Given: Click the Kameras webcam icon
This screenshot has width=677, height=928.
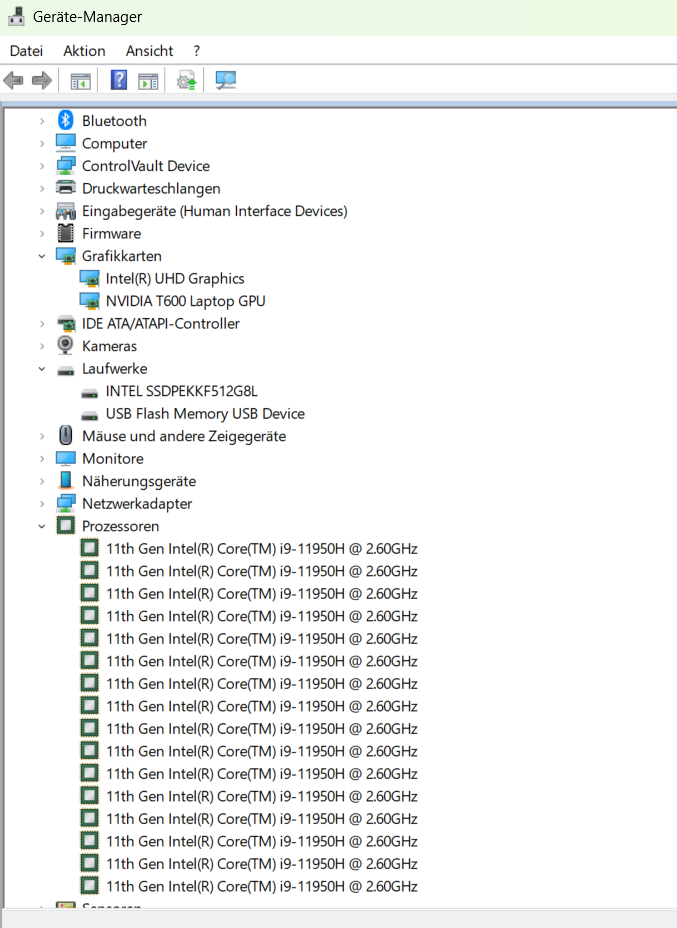Looking at the screenshot, I should pos(66,346).
